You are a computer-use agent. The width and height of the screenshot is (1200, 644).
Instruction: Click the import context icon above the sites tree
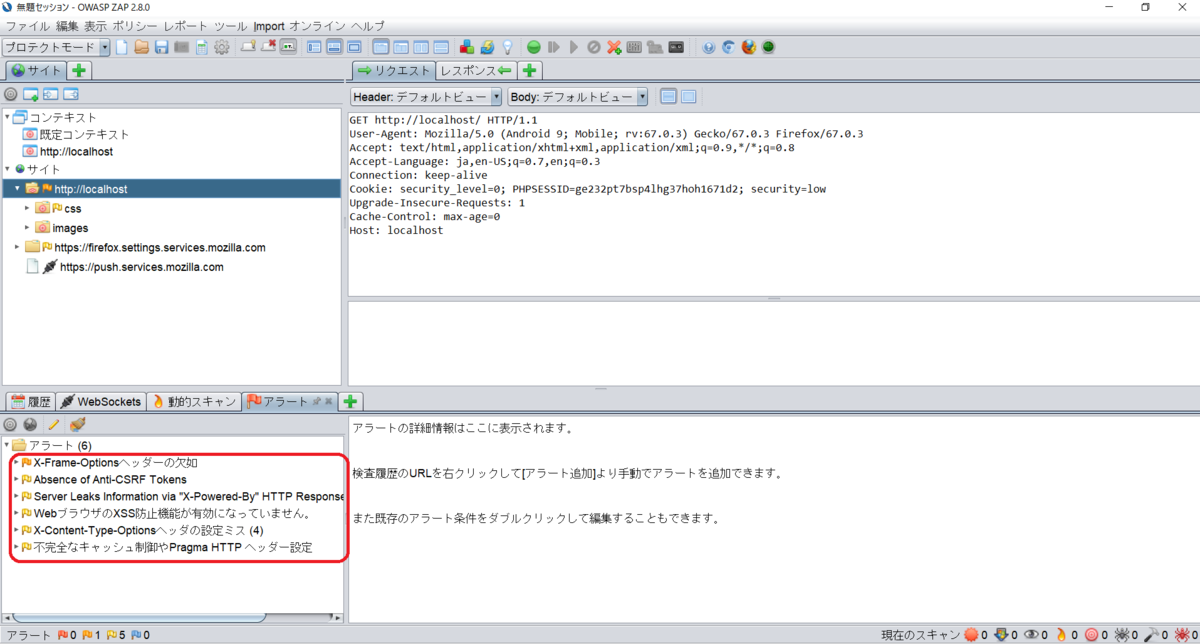[51, 94]
